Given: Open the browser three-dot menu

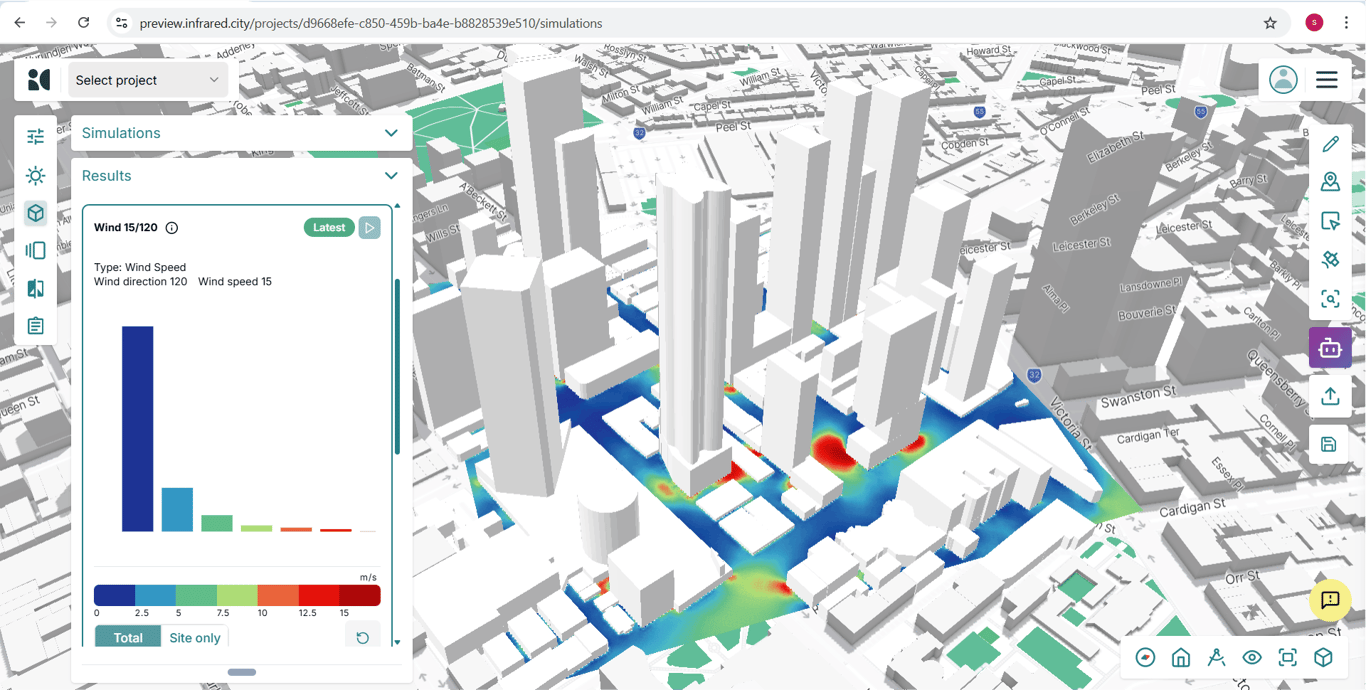Looking at the screenshot, I should coord(1346,23).
